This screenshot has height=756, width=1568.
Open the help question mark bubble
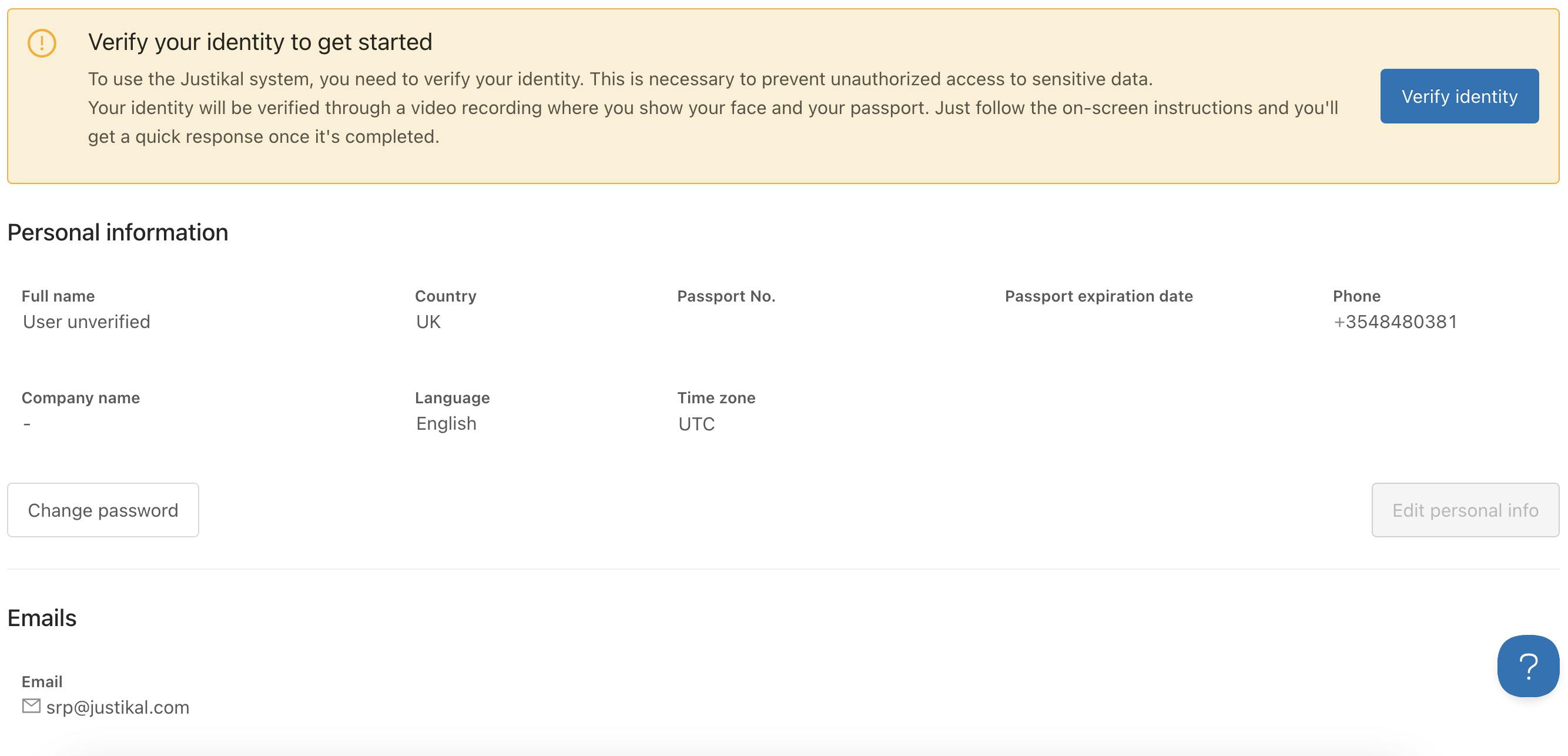(x=1527, y=666)
